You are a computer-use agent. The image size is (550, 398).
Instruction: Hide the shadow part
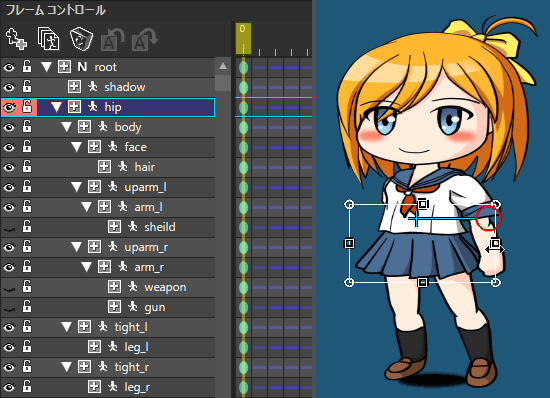9,87
